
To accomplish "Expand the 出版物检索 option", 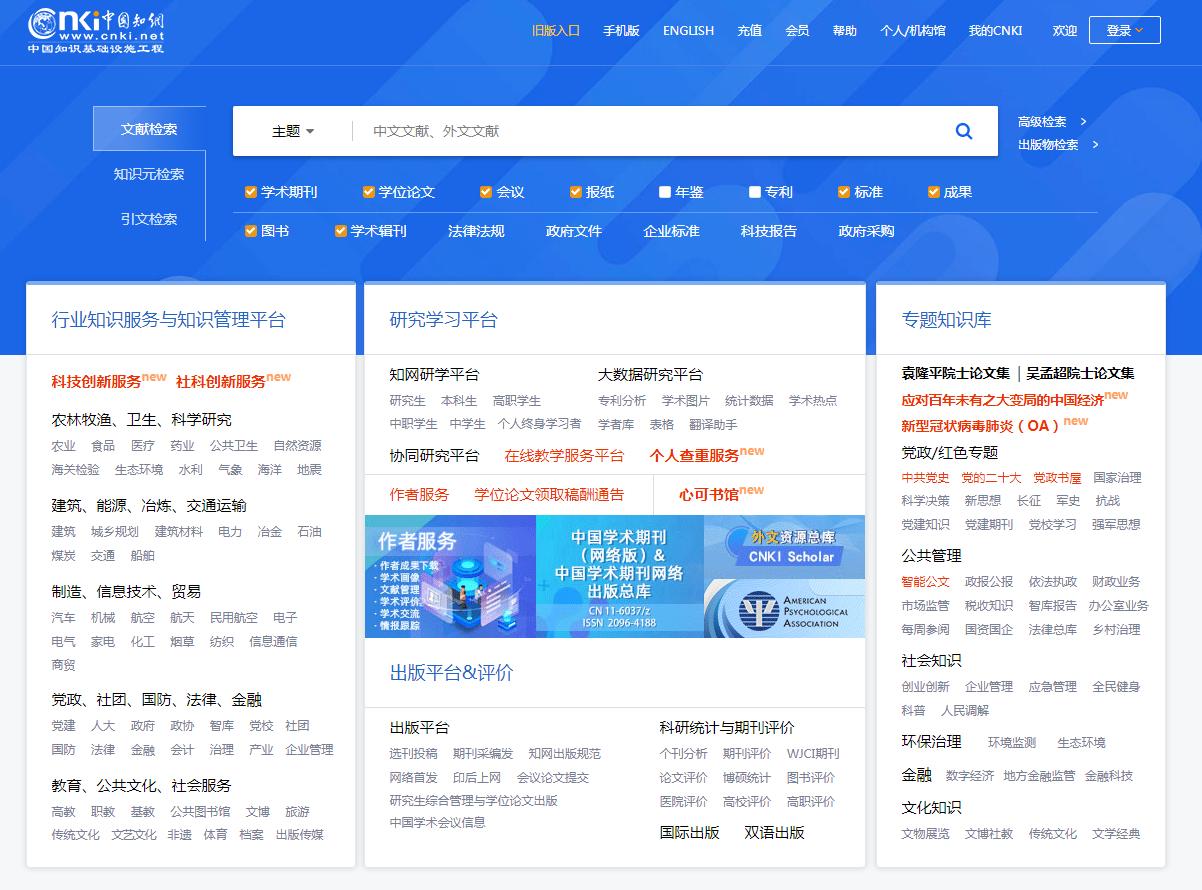I will 1048,144.
